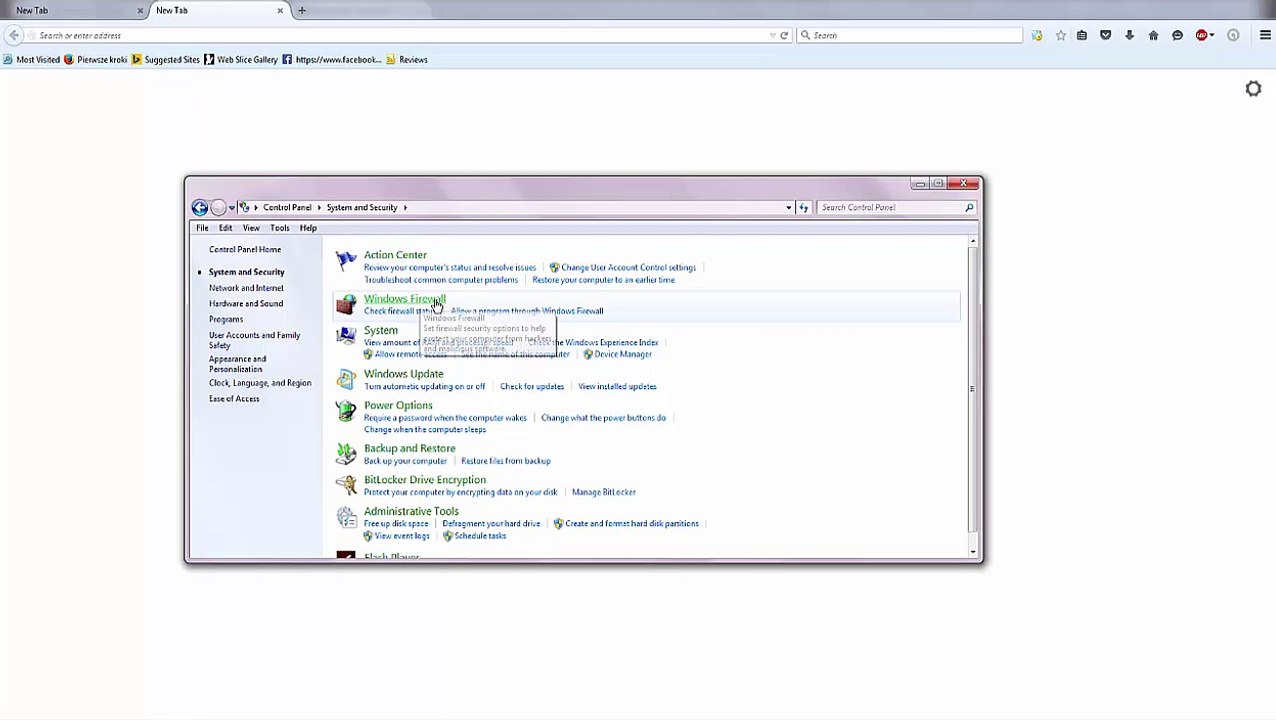Open the View menu
1276x720 pixels.
coord(251,228)
